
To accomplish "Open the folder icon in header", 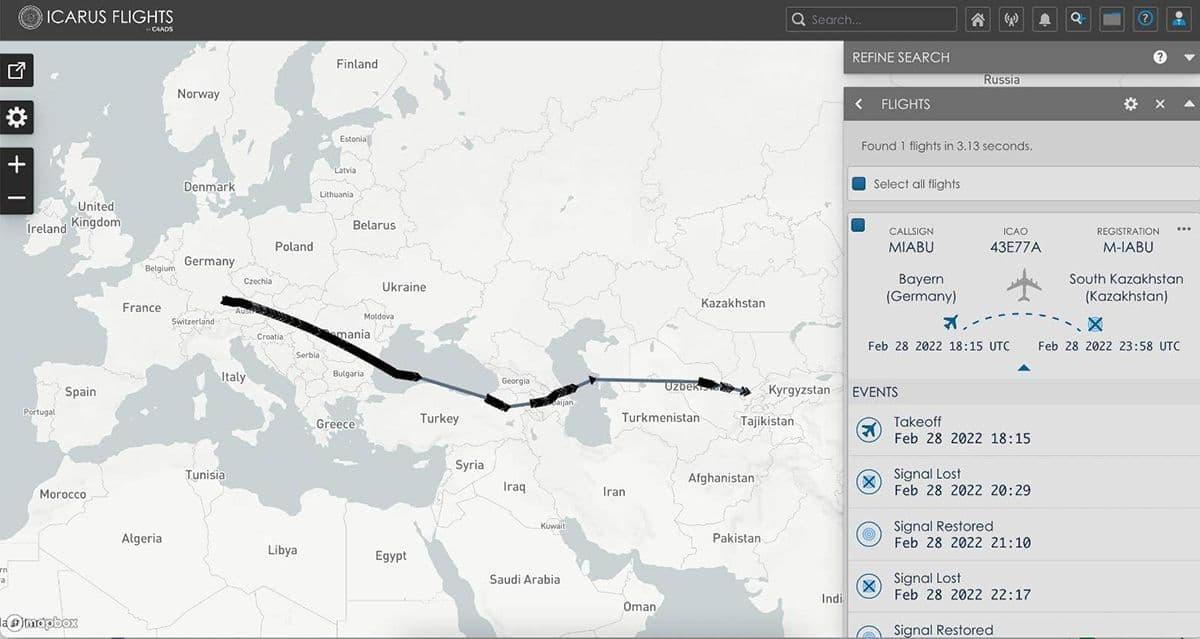I will 1111,19.
